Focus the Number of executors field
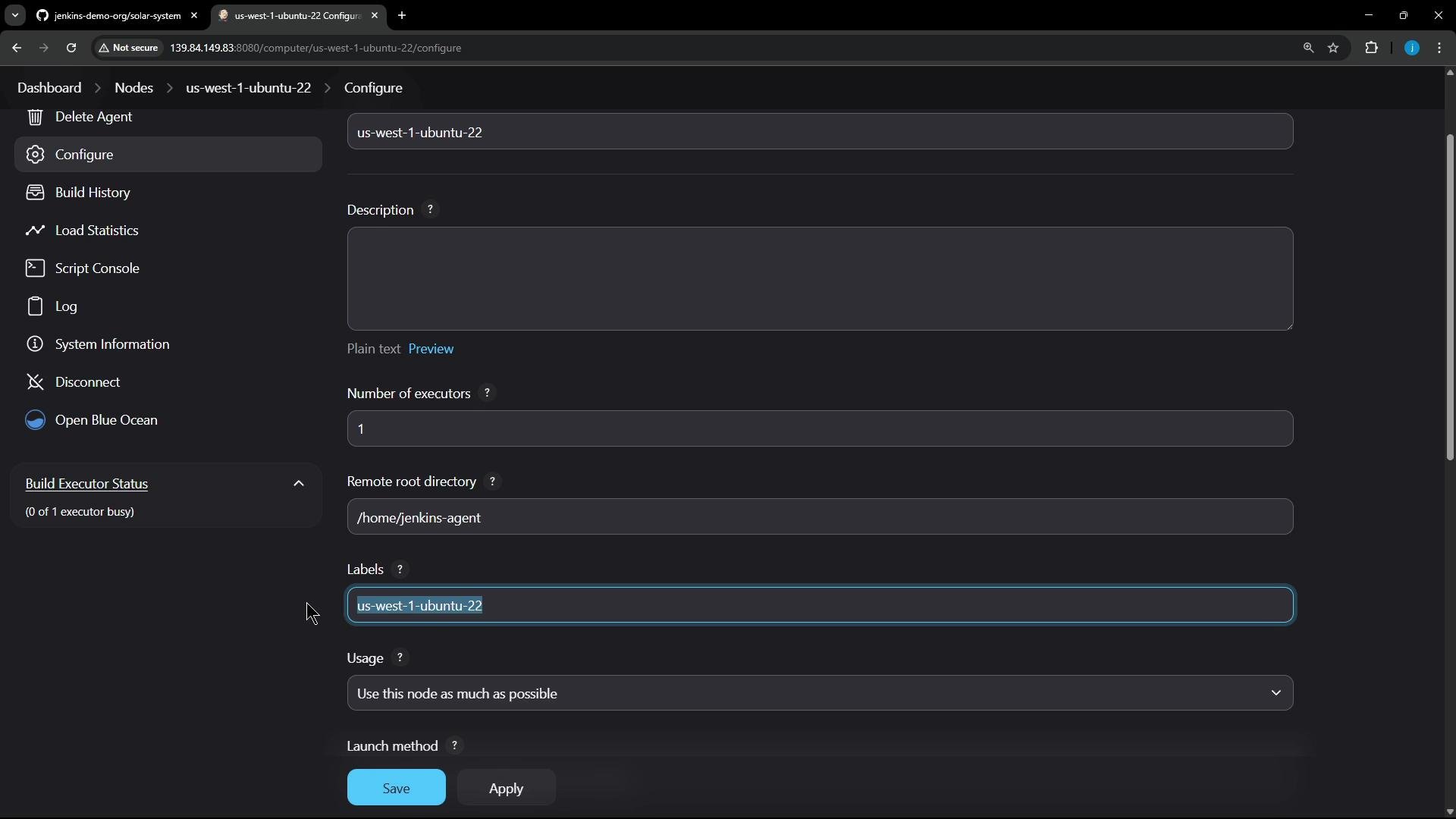Screen dimensions: 1456x819 click(x=820, y=429)
